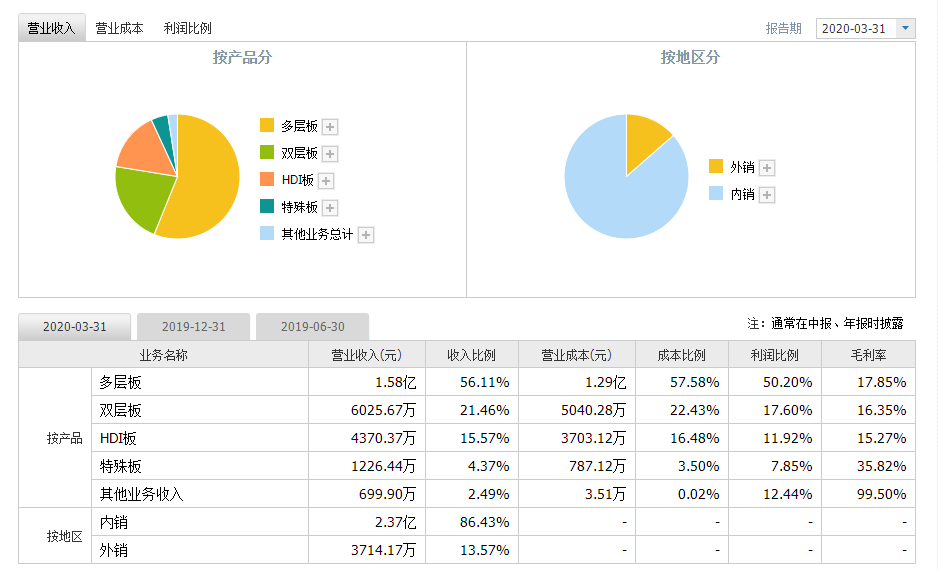Click plus icon next to 多层板 legend

coord(330,127)
